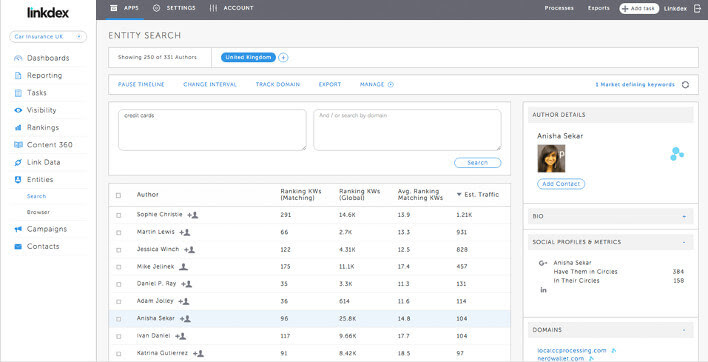Check the box for Martin Lewis
Viewport: 708px width, 362px height.
118,232
